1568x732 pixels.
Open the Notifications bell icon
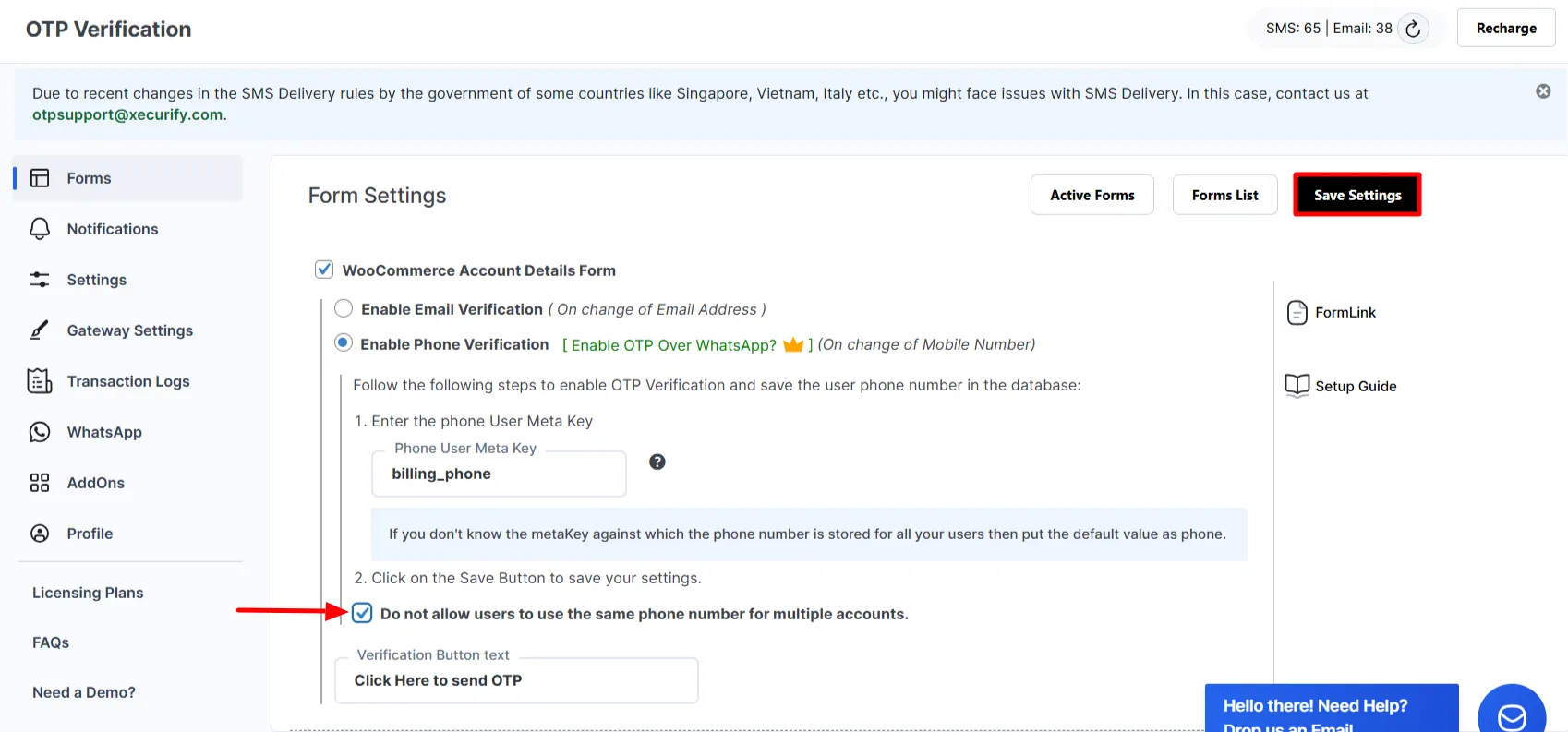click(x=40, y=228)
